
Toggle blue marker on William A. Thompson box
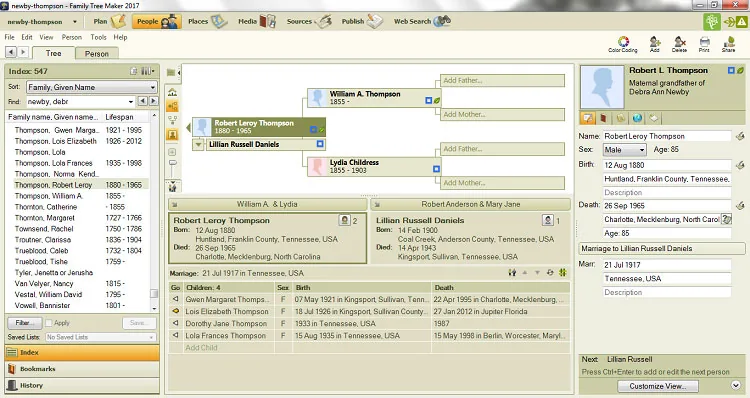click(x=429, y=100)
